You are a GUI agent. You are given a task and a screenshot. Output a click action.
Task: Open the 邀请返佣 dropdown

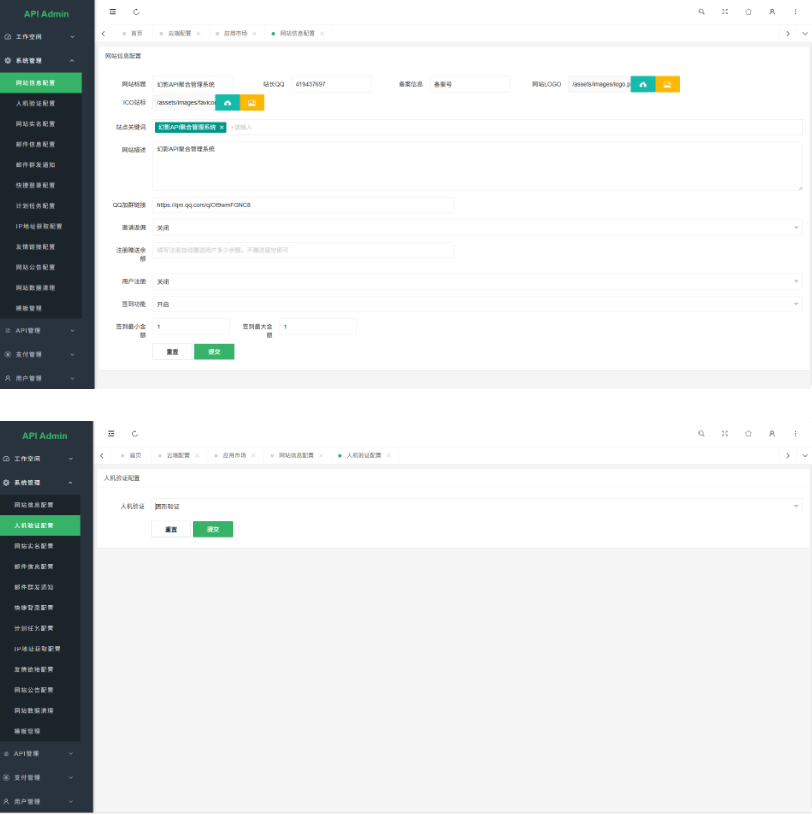[x=478, y=228]
